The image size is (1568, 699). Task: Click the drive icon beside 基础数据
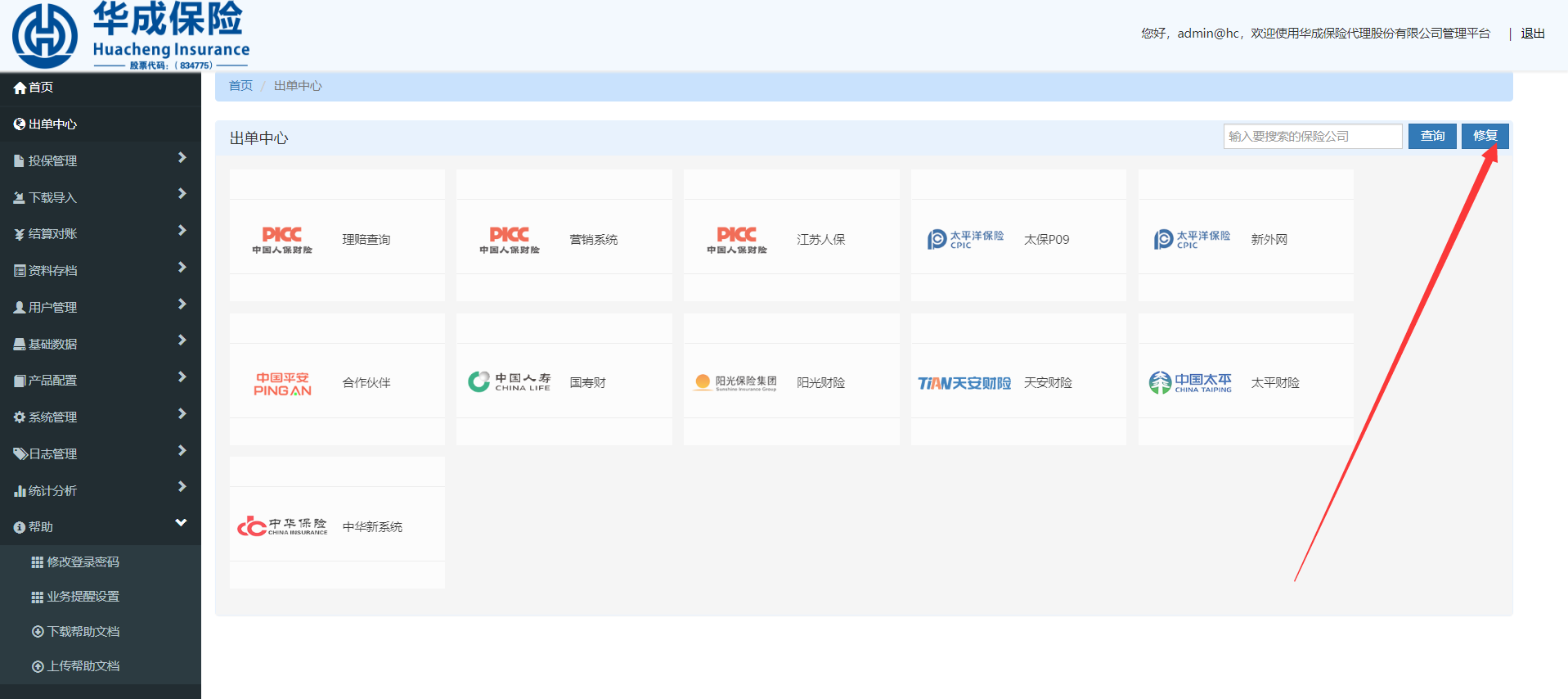point(20,345)
